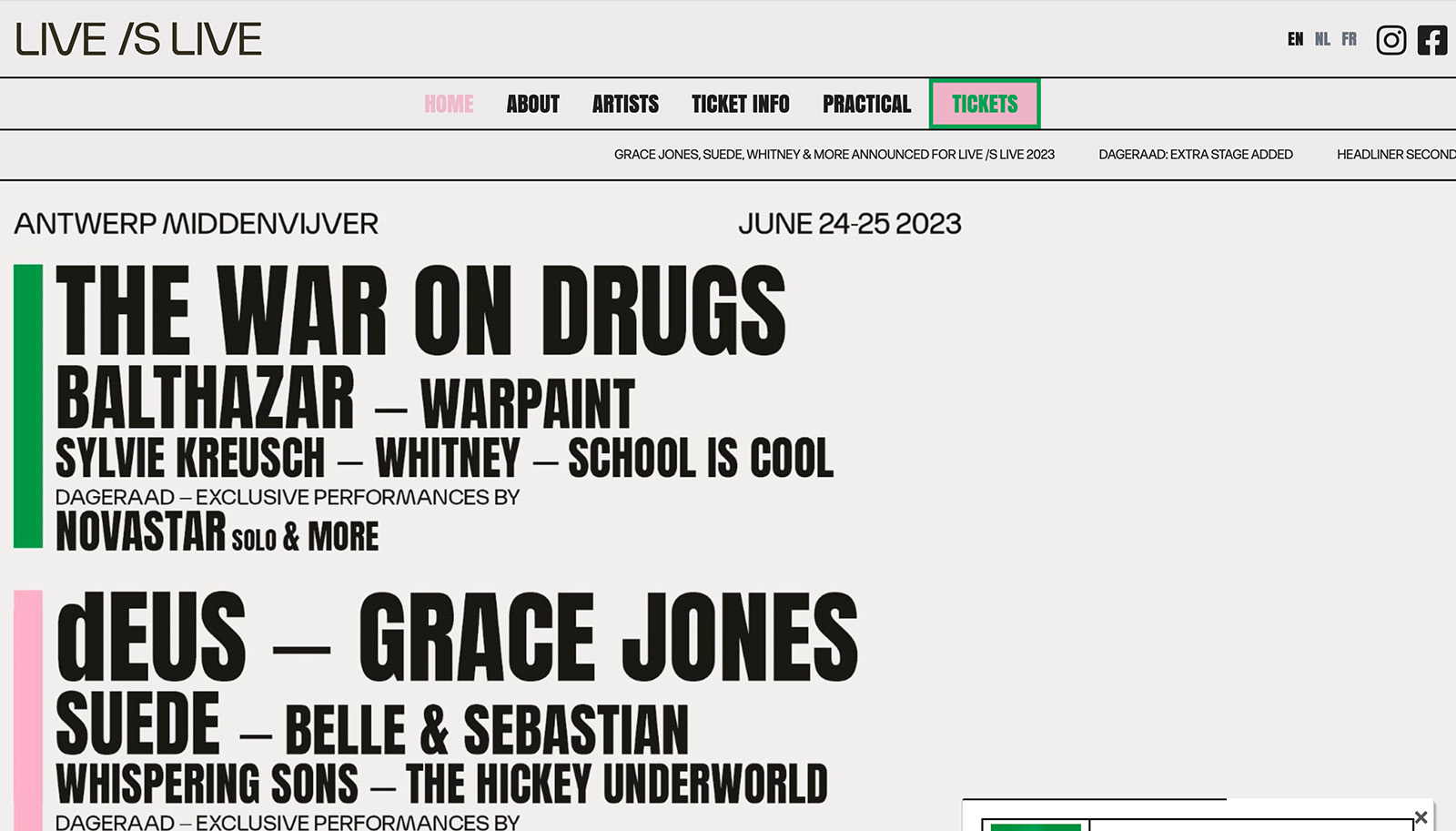Open the Ticket Info section
This screenshot has width=1456, height=831.
pyautogui.click(x=740, y=104)
